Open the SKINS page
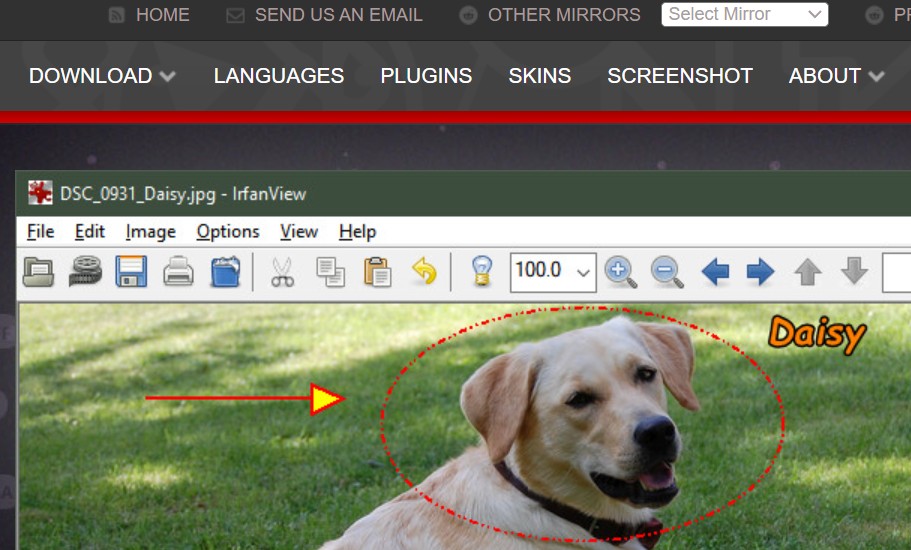Screen dimensions: 911x550 [x=539, y=76]
